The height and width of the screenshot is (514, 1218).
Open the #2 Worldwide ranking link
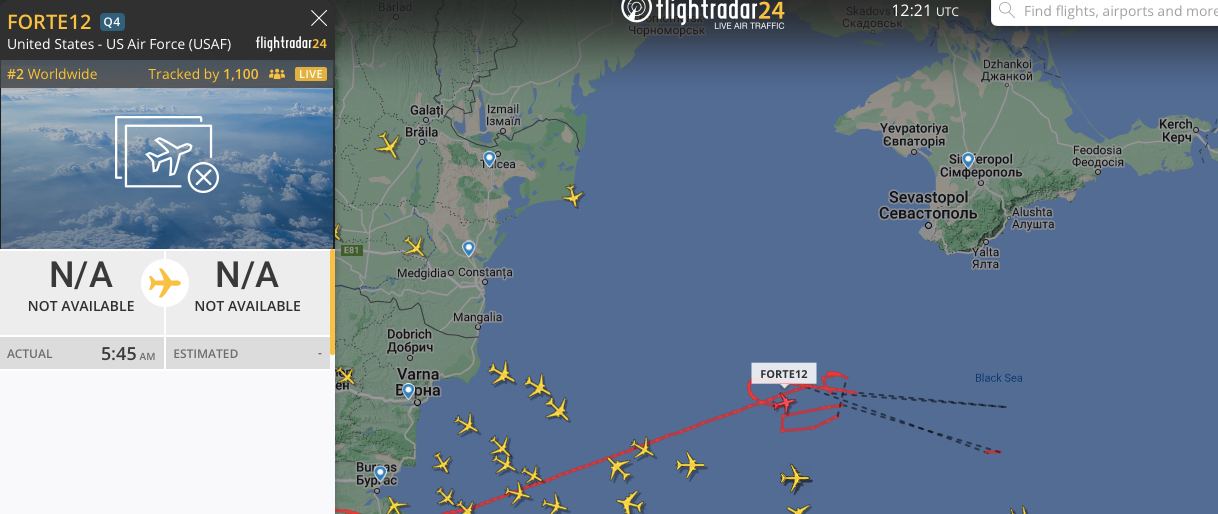pyautogui.click(x=52, y=74)
